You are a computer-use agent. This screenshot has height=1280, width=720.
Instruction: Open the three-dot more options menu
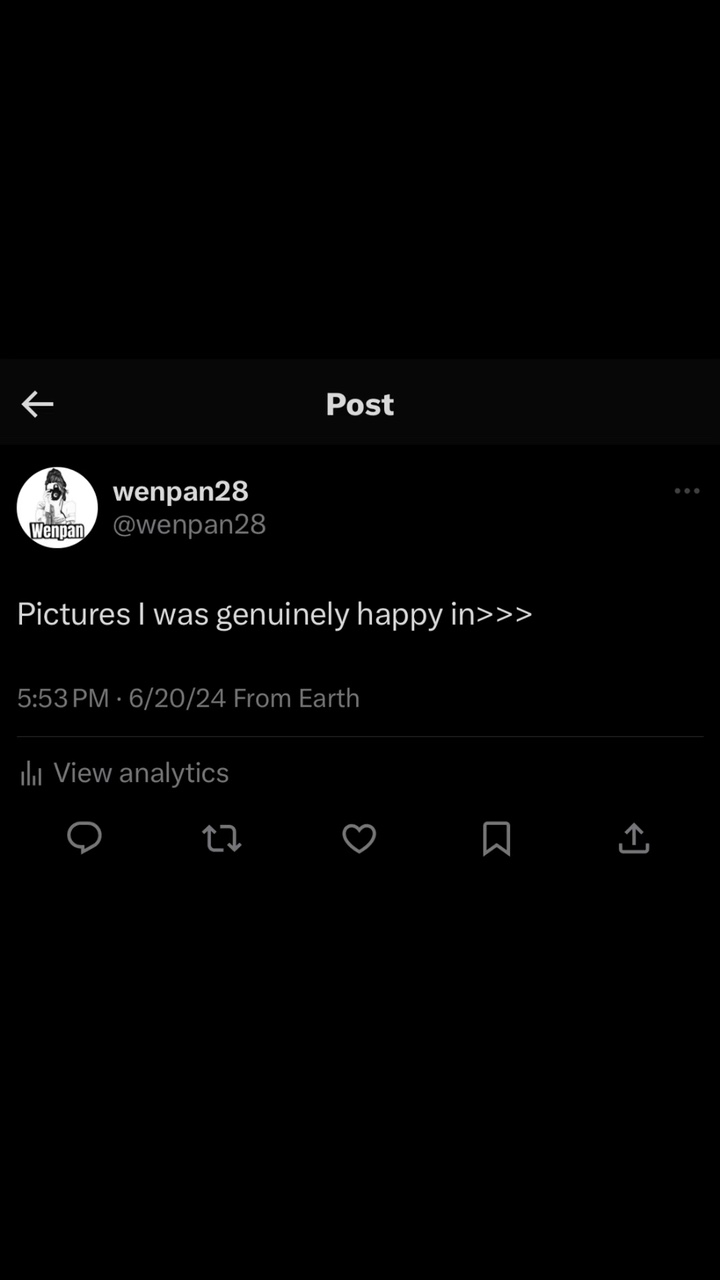(687, 491)
